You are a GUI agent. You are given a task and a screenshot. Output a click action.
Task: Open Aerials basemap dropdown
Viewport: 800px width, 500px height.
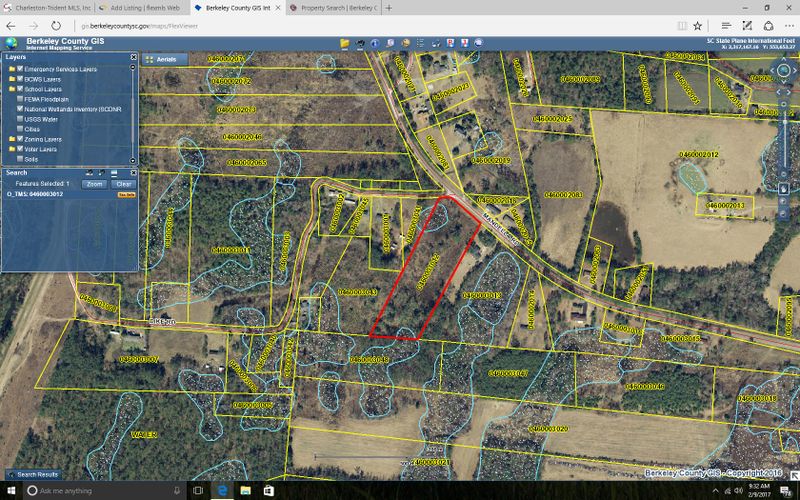pos(164,60)
